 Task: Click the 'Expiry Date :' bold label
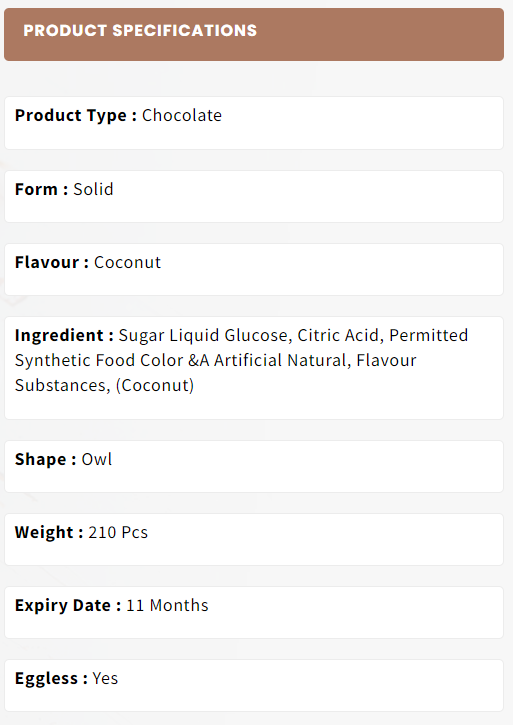pyautogui.click(x=68, y=606)
